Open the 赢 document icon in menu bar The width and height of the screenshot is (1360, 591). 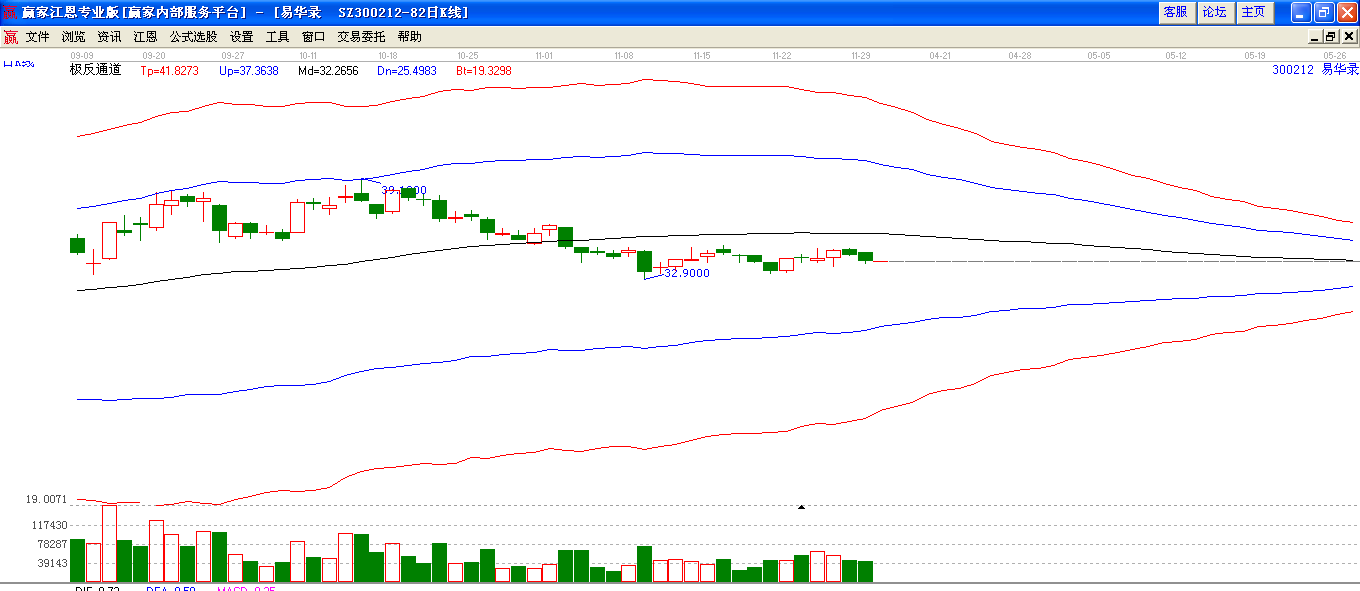(x=10, y=37)
